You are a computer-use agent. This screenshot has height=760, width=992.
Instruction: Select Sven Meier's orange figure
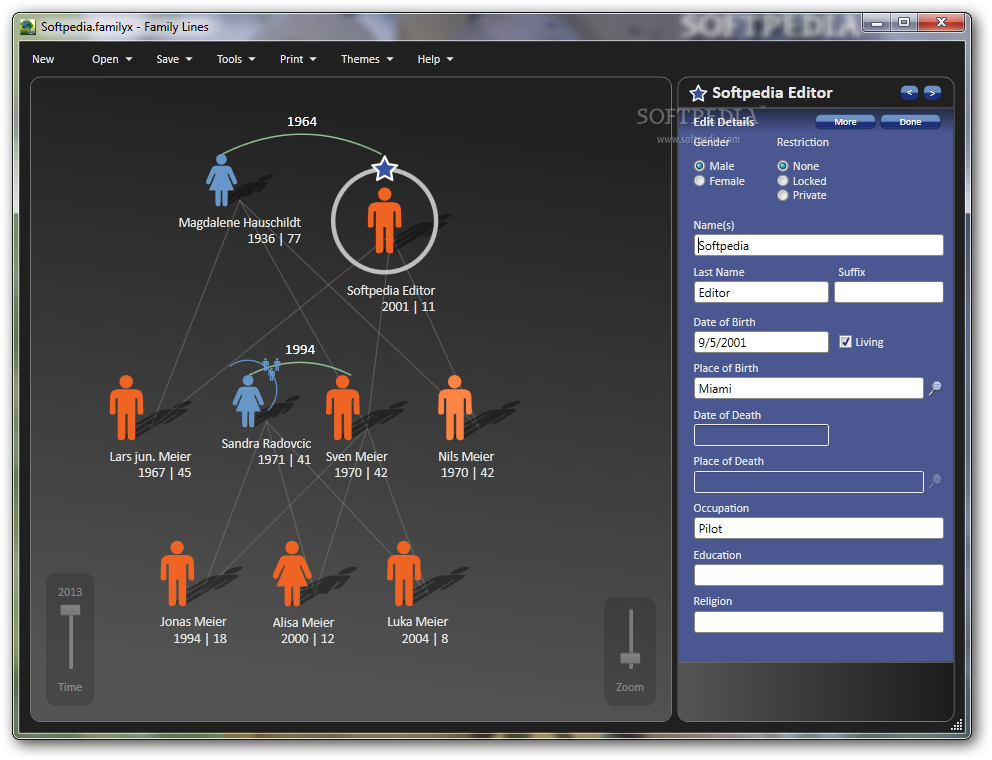pyautogui.click(x=342, y=408)
